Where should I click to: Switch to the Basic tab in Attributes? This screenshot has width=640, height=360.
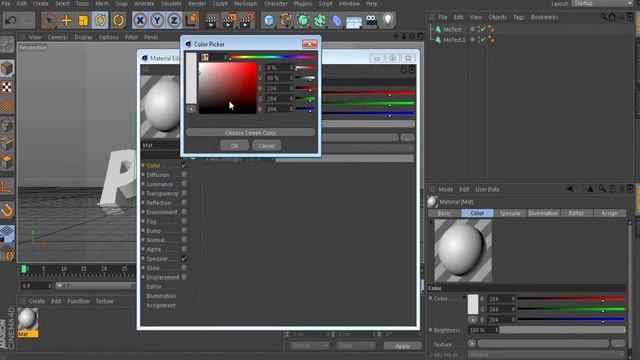point(444,213)
